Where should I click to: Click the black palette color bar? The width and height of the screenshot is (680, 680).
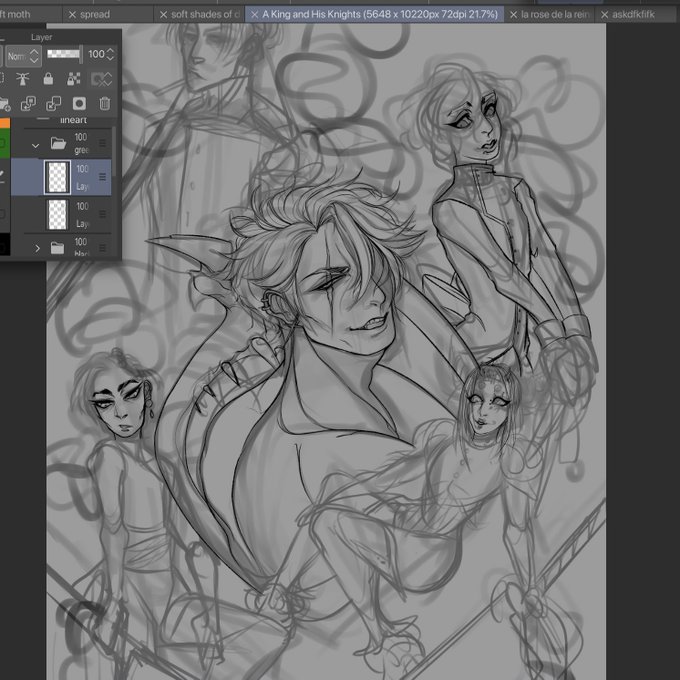(5, 245)
